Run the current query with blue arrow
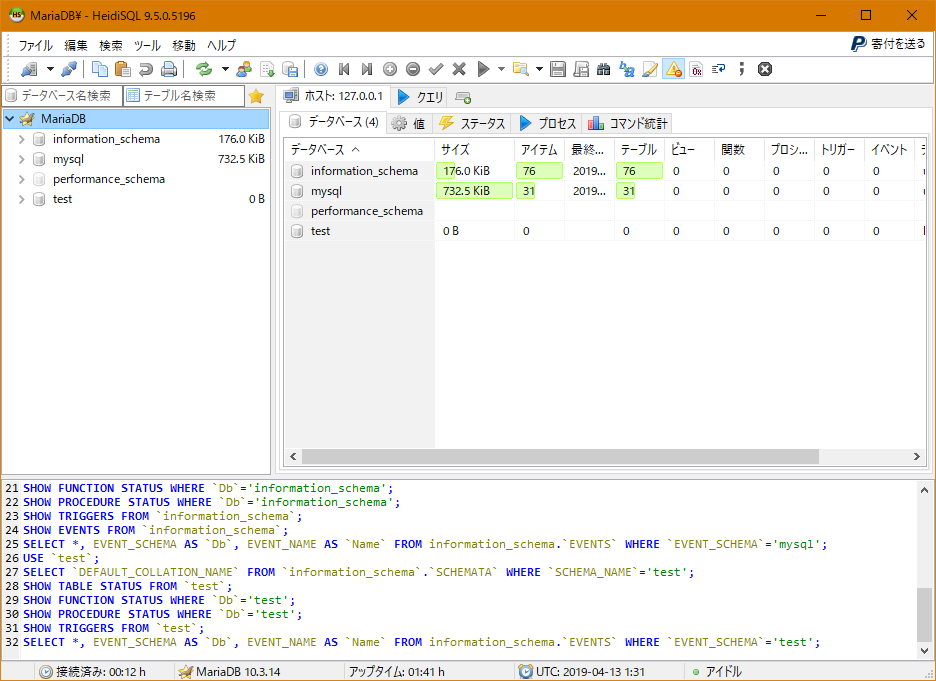Viewport: 936px width, 681px height. tap(483, 69)
